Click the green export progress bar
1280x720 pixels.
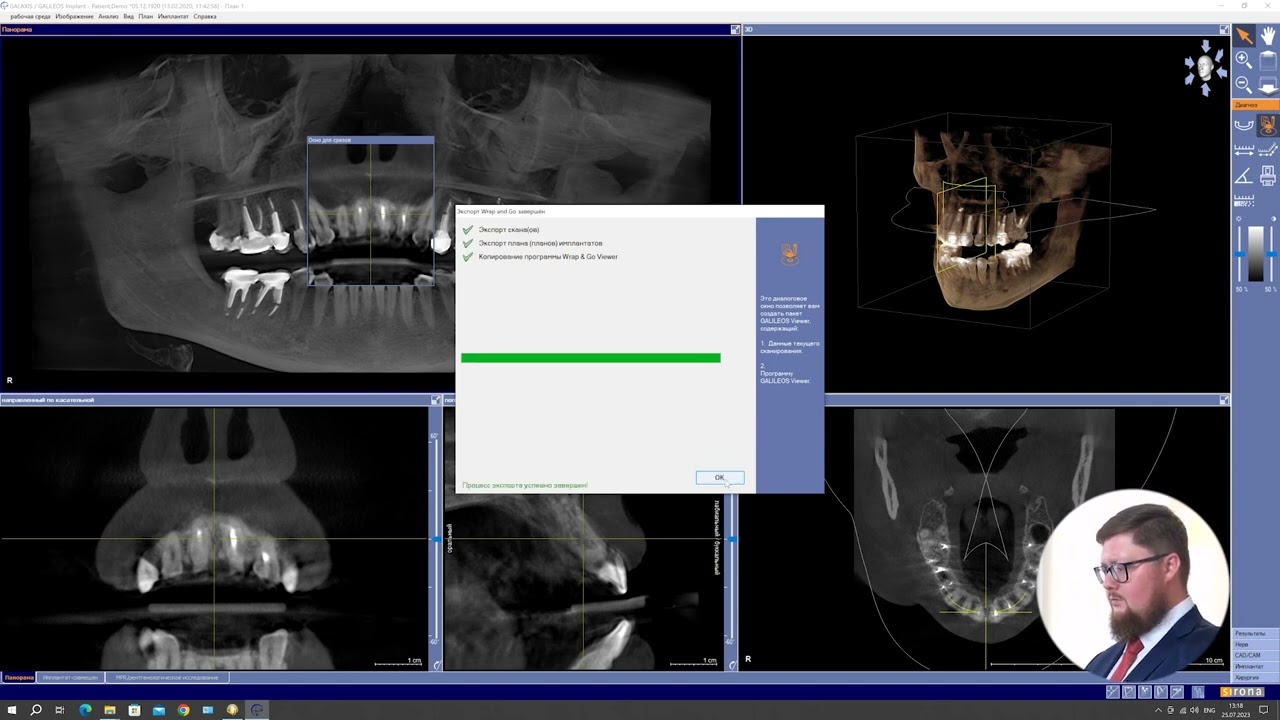pos(590,358)
